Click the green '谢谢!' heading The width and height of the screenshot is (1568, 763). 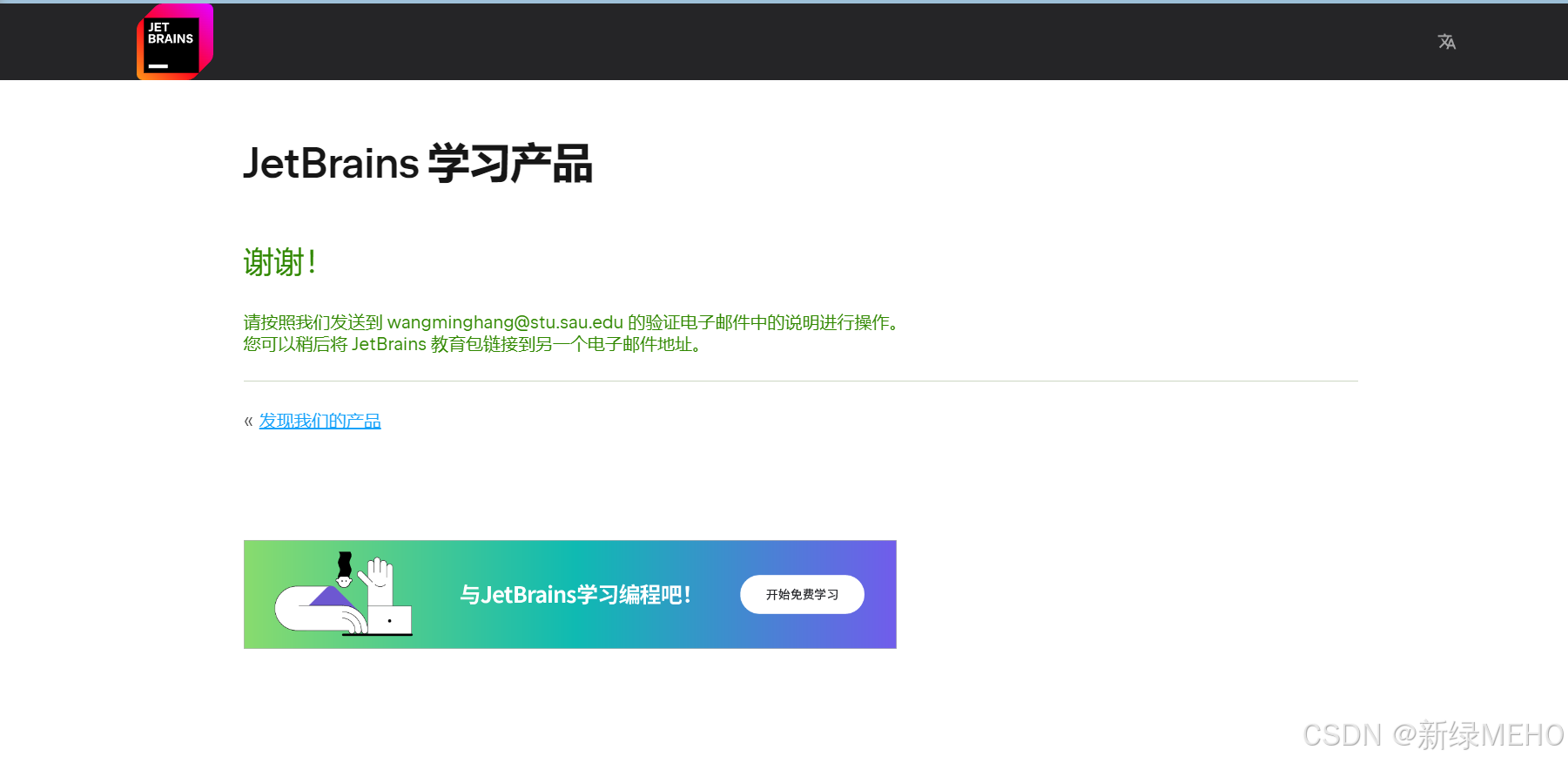[279, 262]
